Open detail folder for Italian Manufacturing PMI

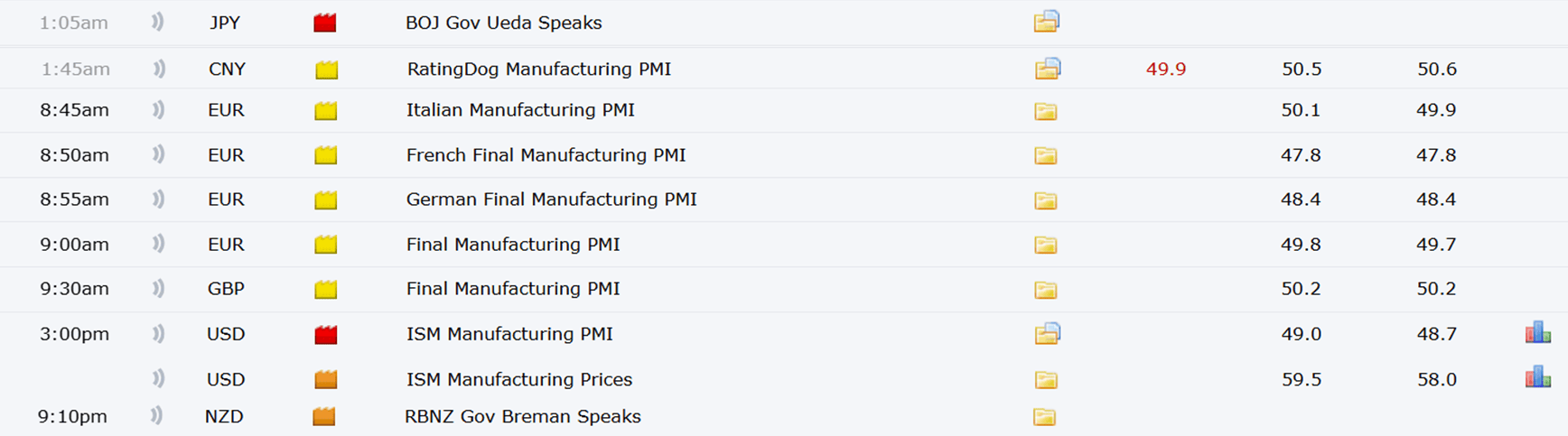[1045, 111]
